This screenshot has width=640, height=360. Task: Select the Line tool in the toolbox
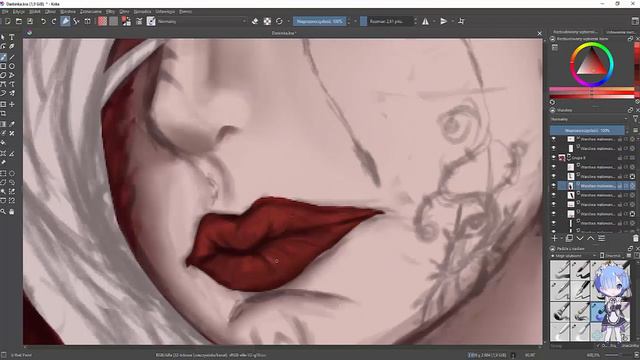(x=12, y=57)
